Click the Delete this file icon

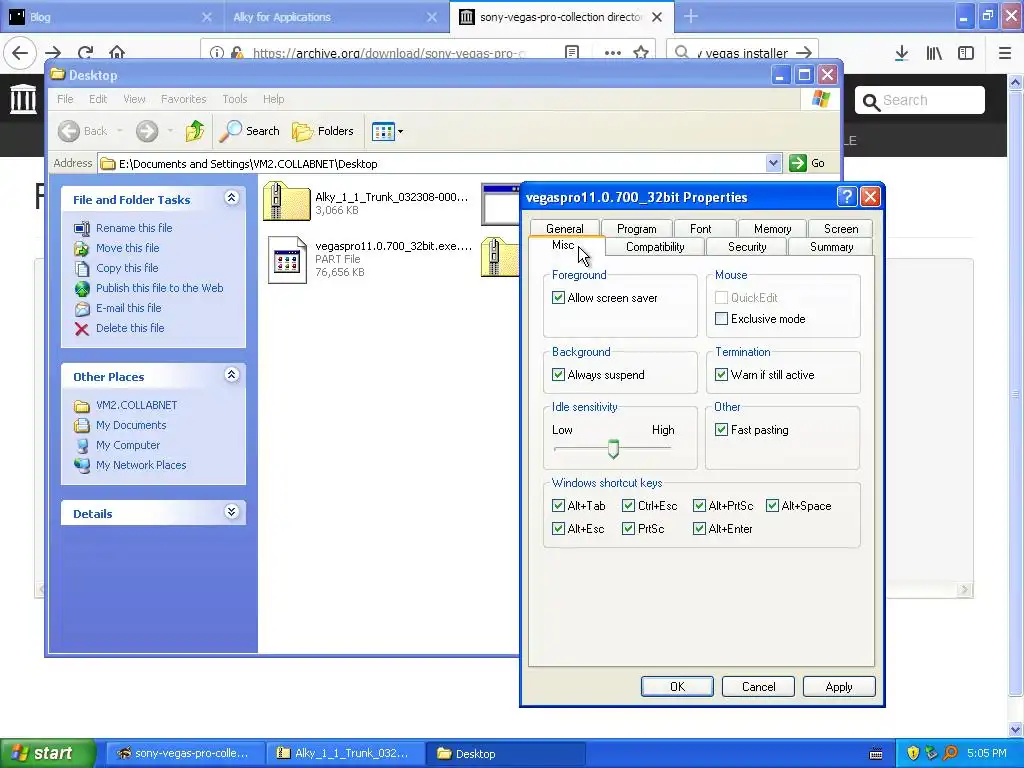pyautogui.click(x=82, y=328)
